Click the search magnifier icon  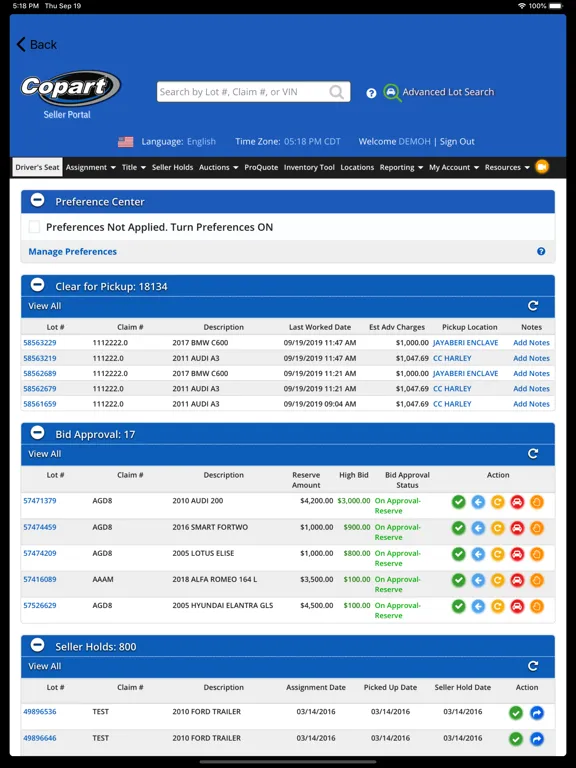[x=336, y=92]
